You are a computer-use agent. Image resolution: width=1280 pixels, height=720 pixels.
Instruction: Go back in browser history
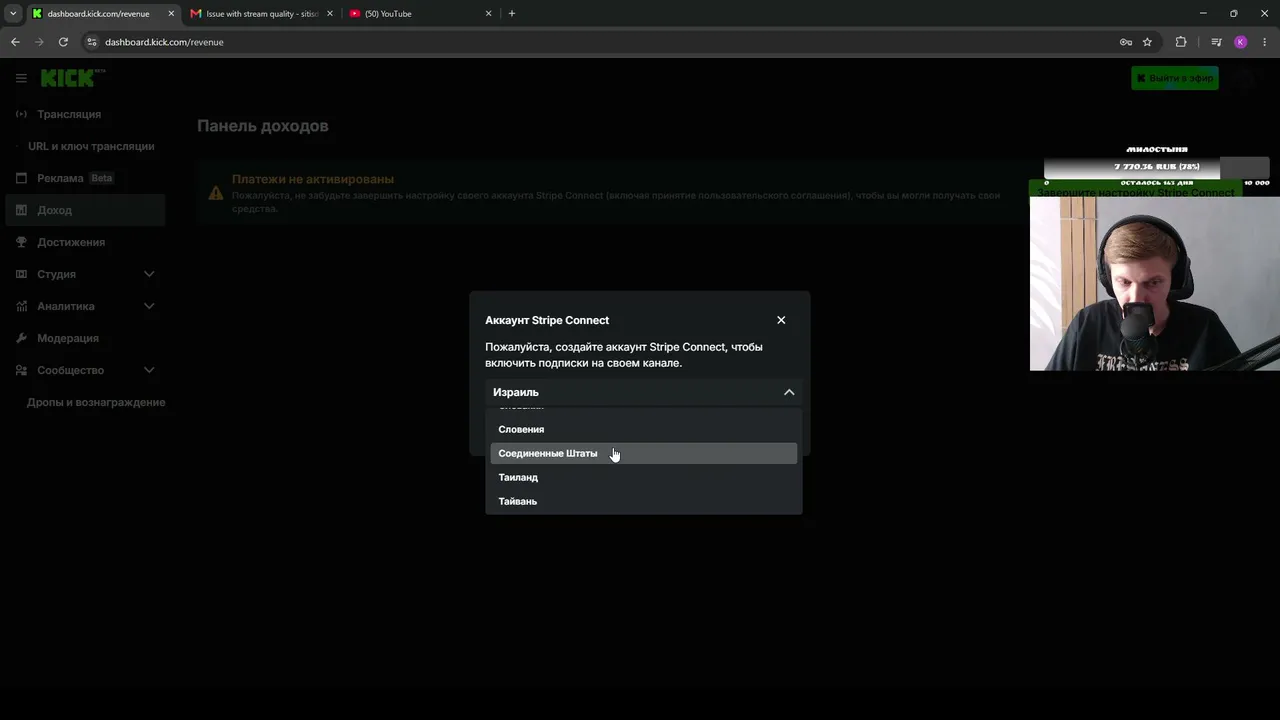(15, 42)
